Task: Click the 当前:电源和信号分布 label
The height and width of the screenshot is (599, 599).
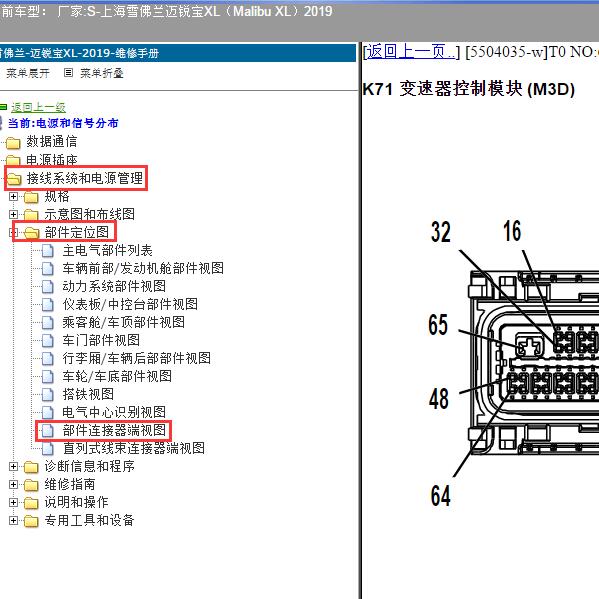Action: 63,123
